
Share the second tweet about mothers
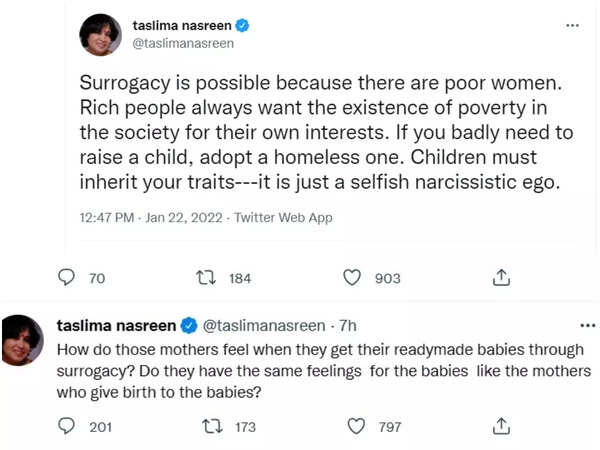coord(502,427)
